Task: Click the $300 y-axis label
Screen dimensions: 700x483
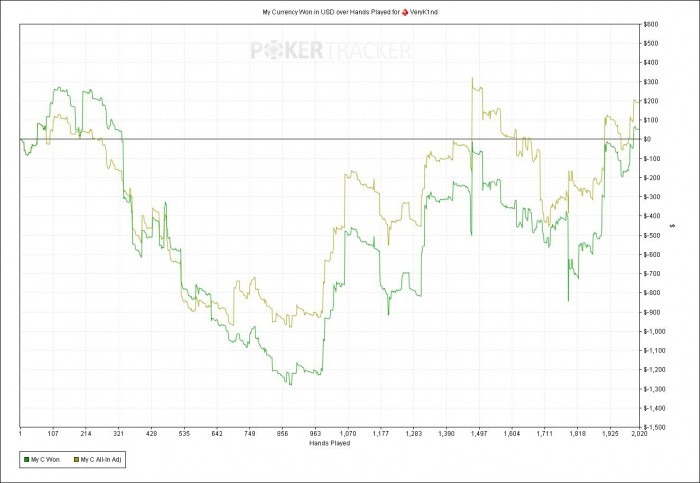Action: click(650, 82)
